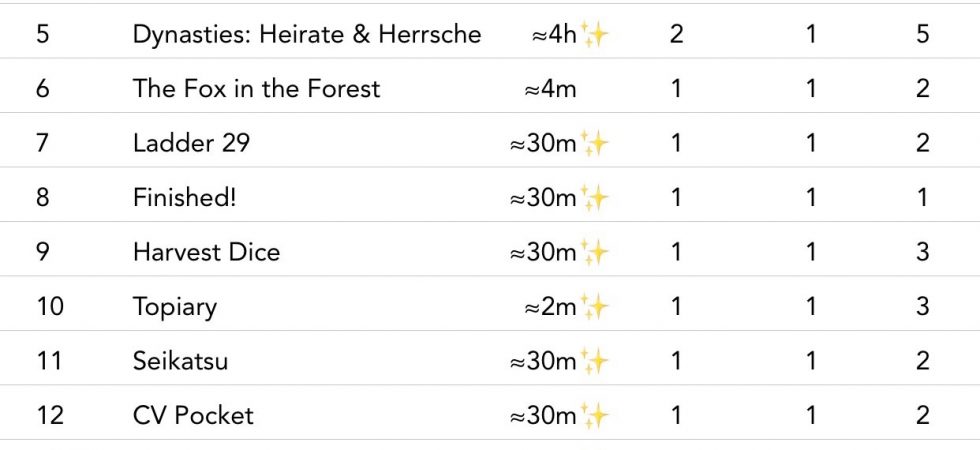Select the Topiary game title

(174, 306)
